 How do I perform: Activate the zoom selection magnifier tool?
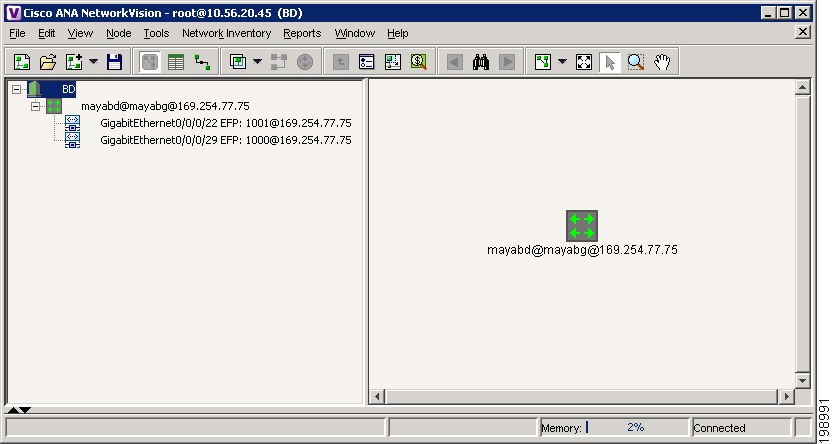[x=636, y=62]
